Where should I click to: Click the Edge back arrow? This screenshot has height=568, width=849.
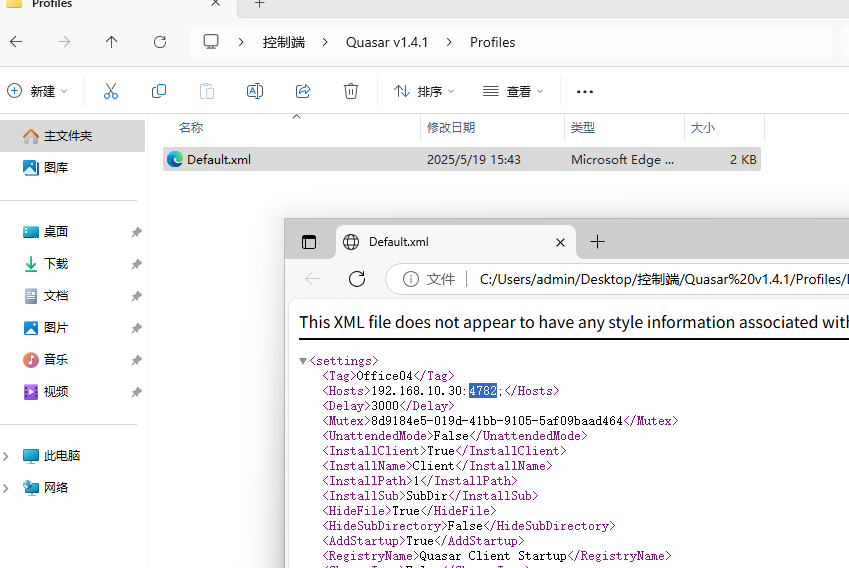[313, 279]
